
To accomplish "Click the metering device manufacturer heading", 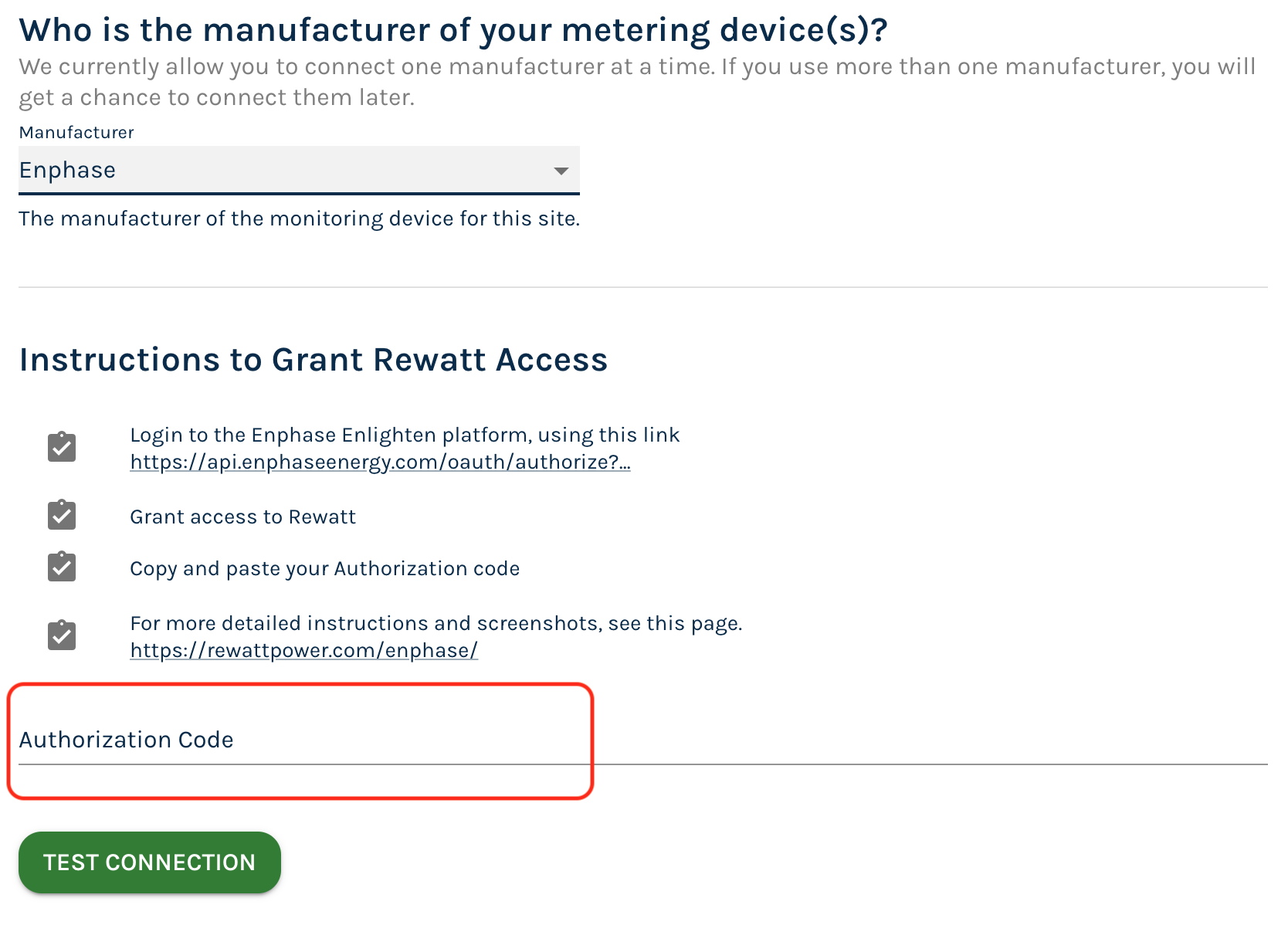I will pyautogui.click(x=453, y=31).
